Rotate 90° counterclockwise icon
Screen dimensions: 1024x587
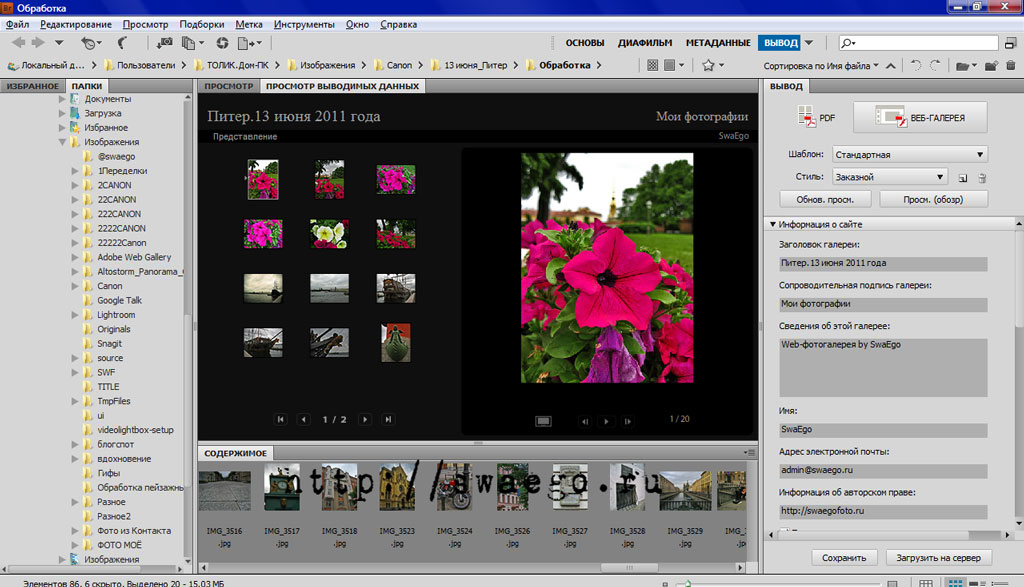point(916,65)
